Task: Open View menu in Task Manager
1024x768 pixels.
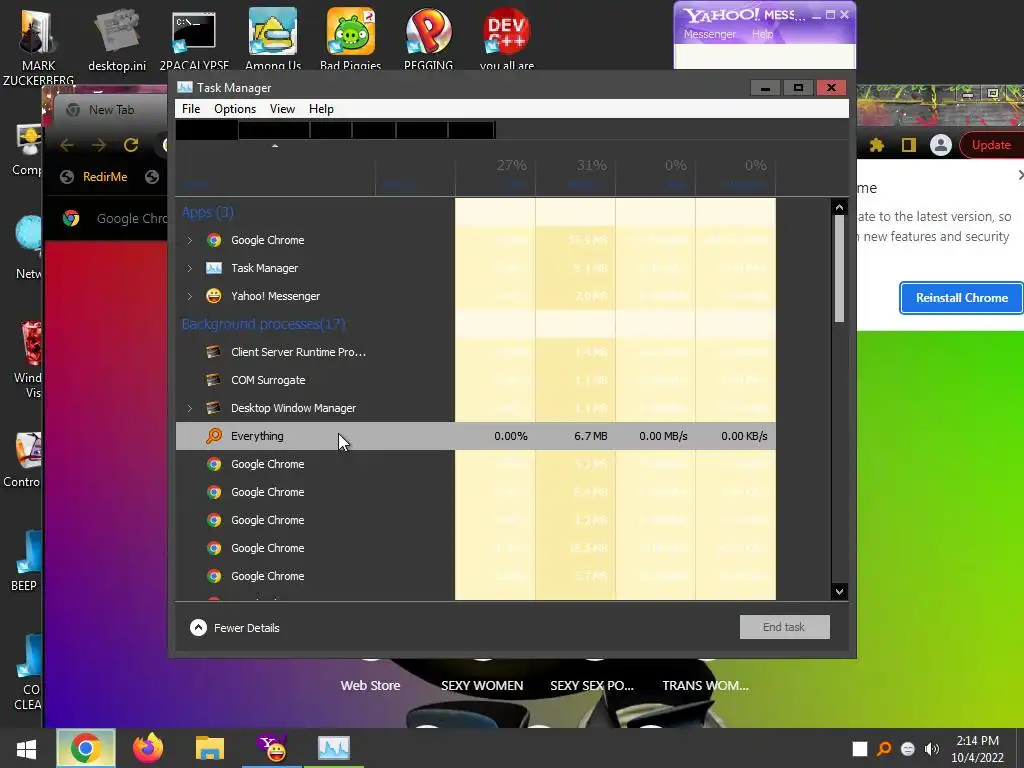Action: coord(282,109)
